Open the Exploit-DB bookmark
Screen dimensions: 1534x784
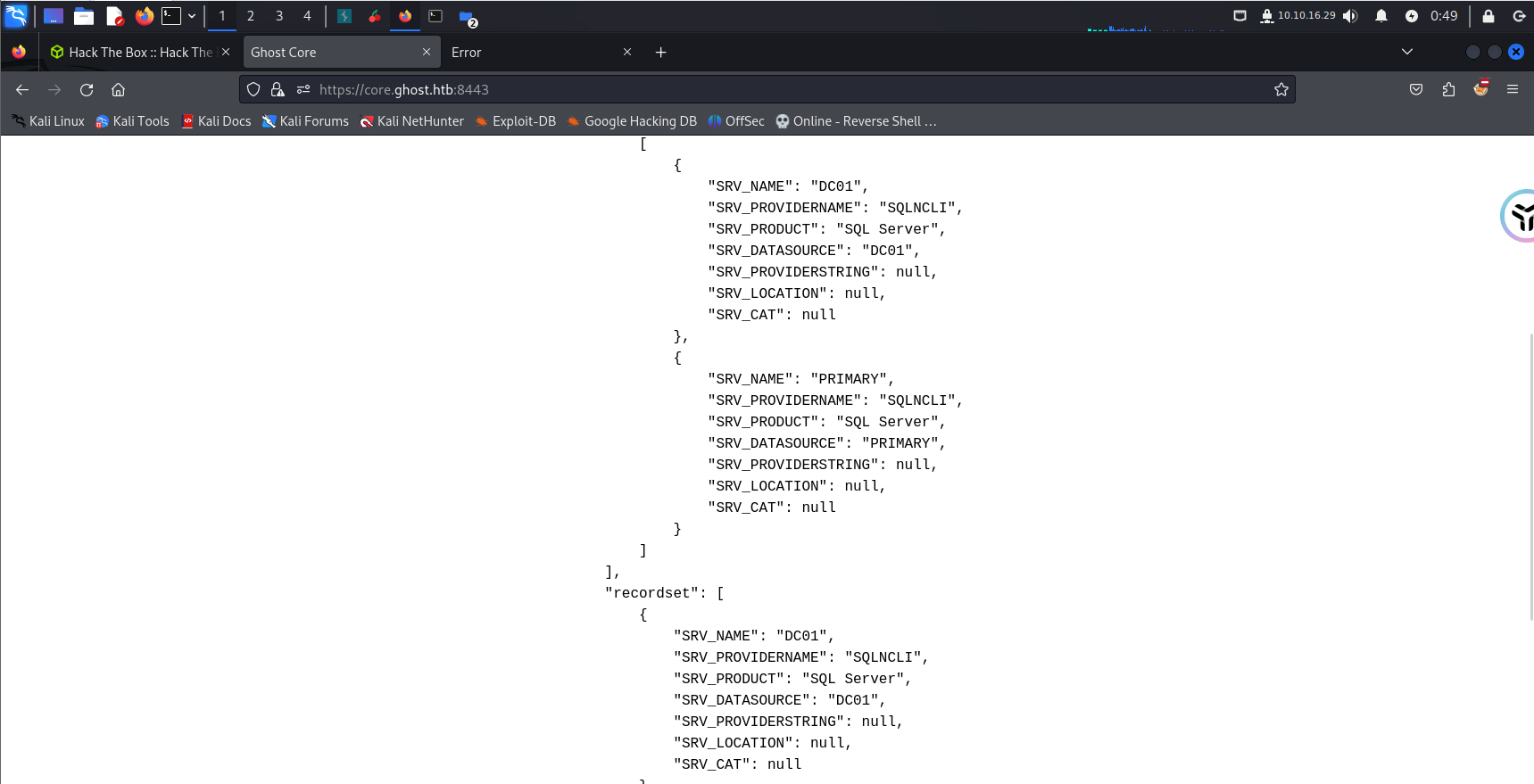coord(516,121)
